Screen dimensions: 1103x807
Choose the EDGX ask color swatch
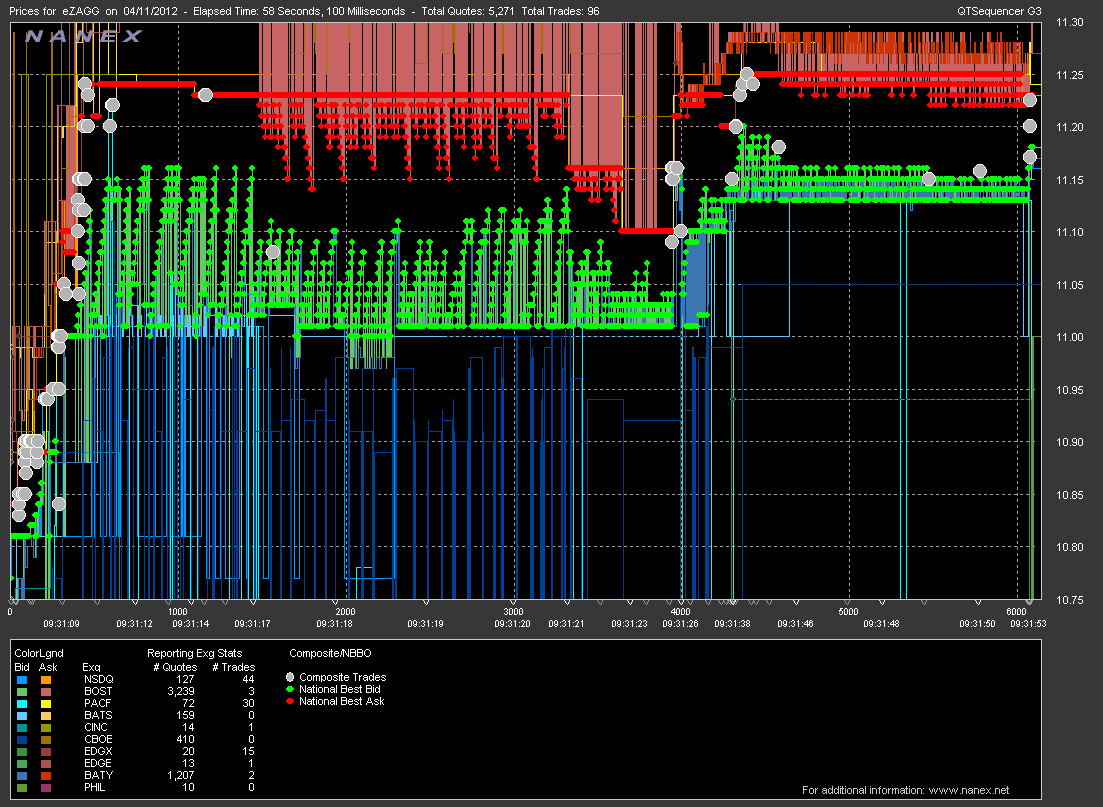tap(46, 751)
